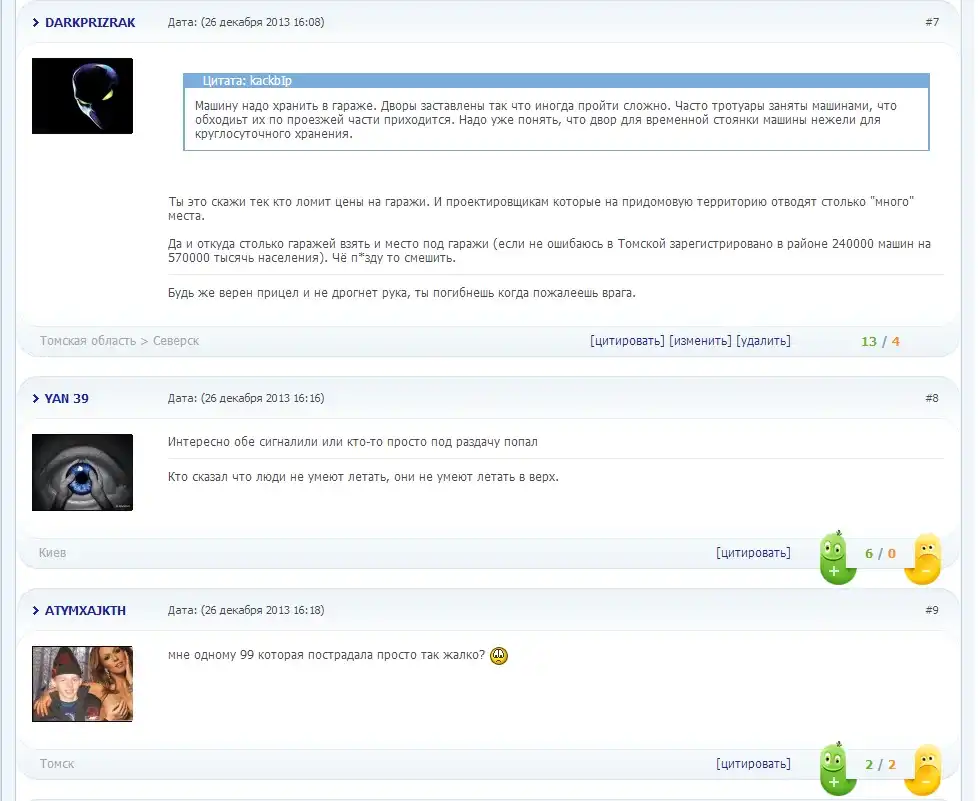Click the 13 / 4 rating on post #7
Viewport: 978px width, 801px height.
[880, 341]
